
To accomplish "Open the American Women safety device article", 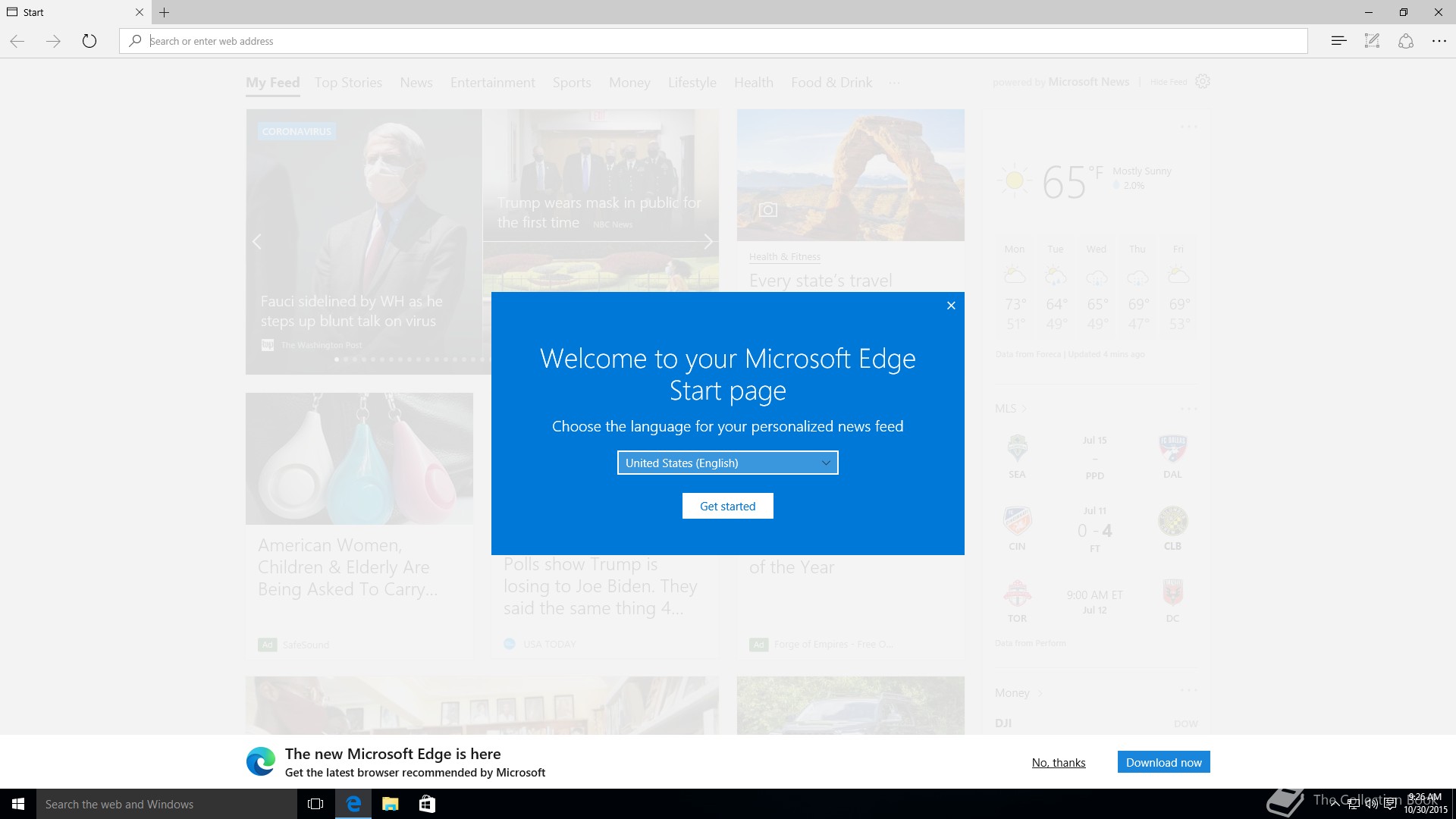I will [348, 567].
